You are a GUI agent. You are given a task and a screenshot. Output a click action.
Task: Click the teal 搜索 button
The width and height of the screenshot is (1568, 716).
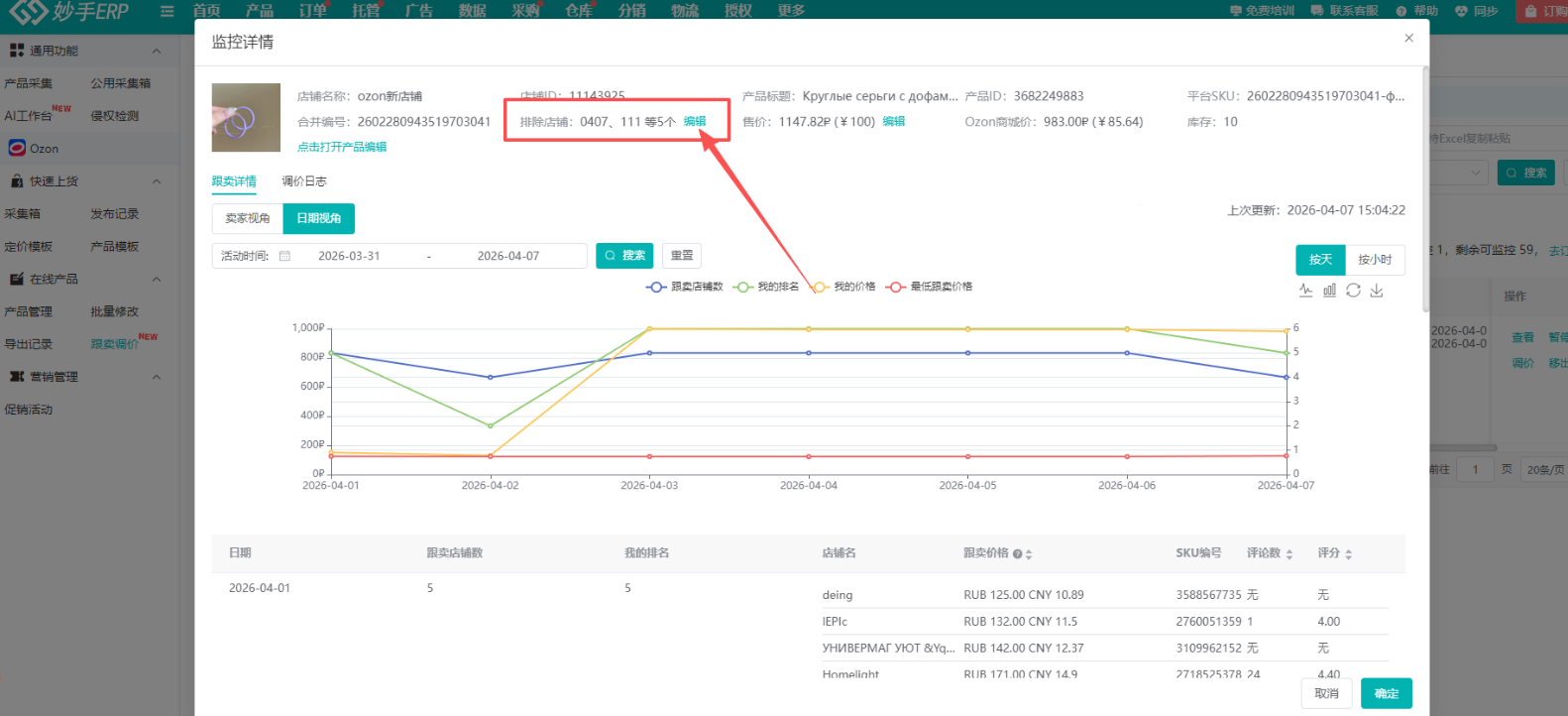tap(624, 256)
